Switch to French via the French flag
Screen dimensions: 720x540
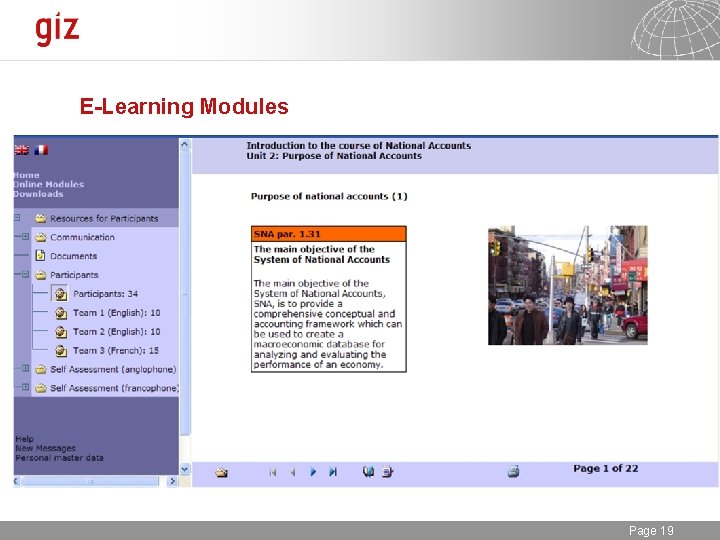(41, 150)
